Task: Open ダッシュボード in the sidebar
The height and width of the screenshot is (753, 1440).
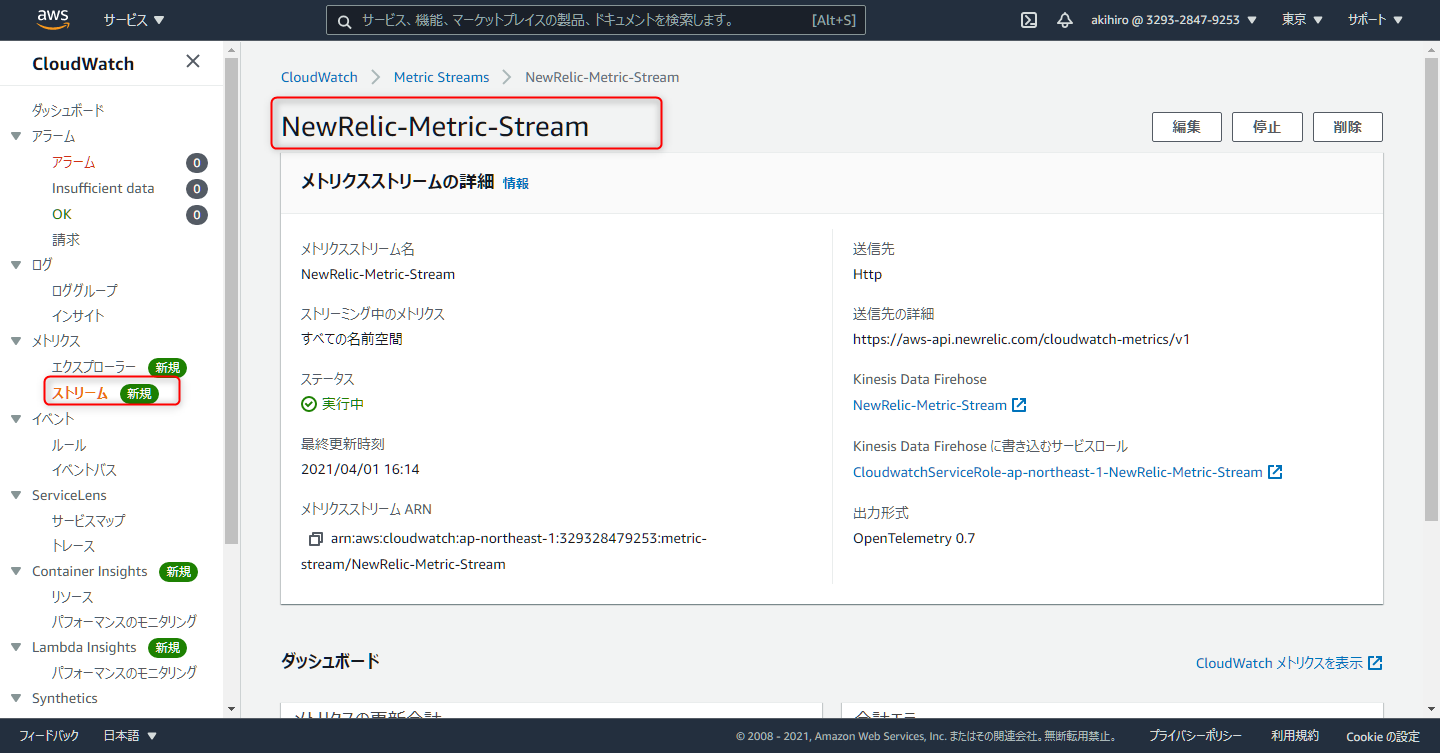Action: click(x=68, y=110)
